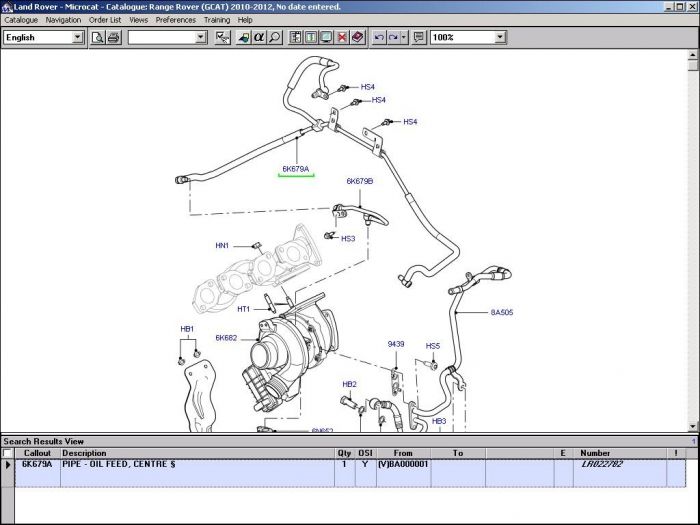The width and height of the screenshot is (700, 525).
Task: Click the Number column header
Action: point(620,453)
